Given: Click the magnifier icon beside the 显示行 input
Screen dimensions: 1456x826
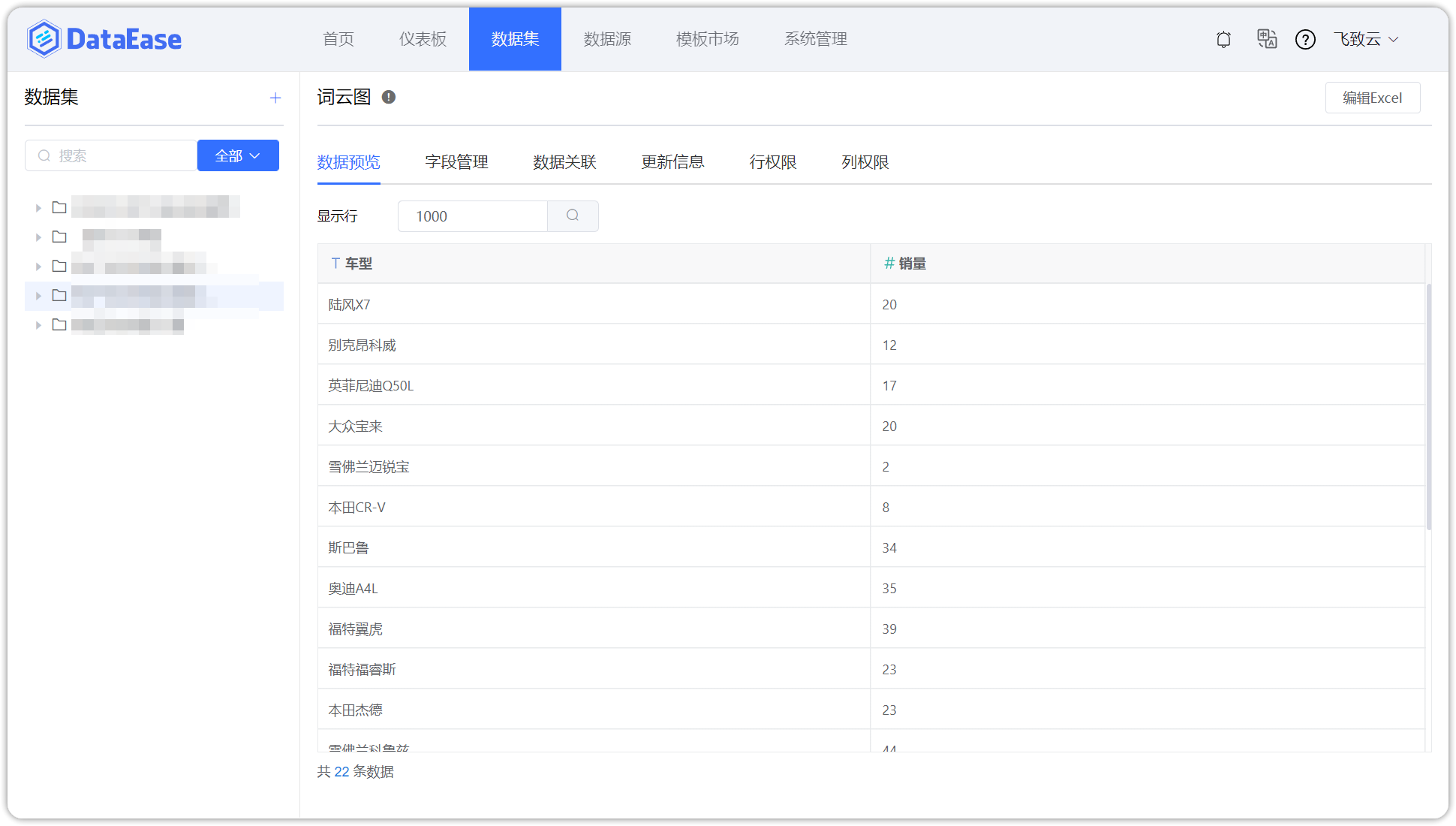Looking at the screenshot, I should [573, 216].
